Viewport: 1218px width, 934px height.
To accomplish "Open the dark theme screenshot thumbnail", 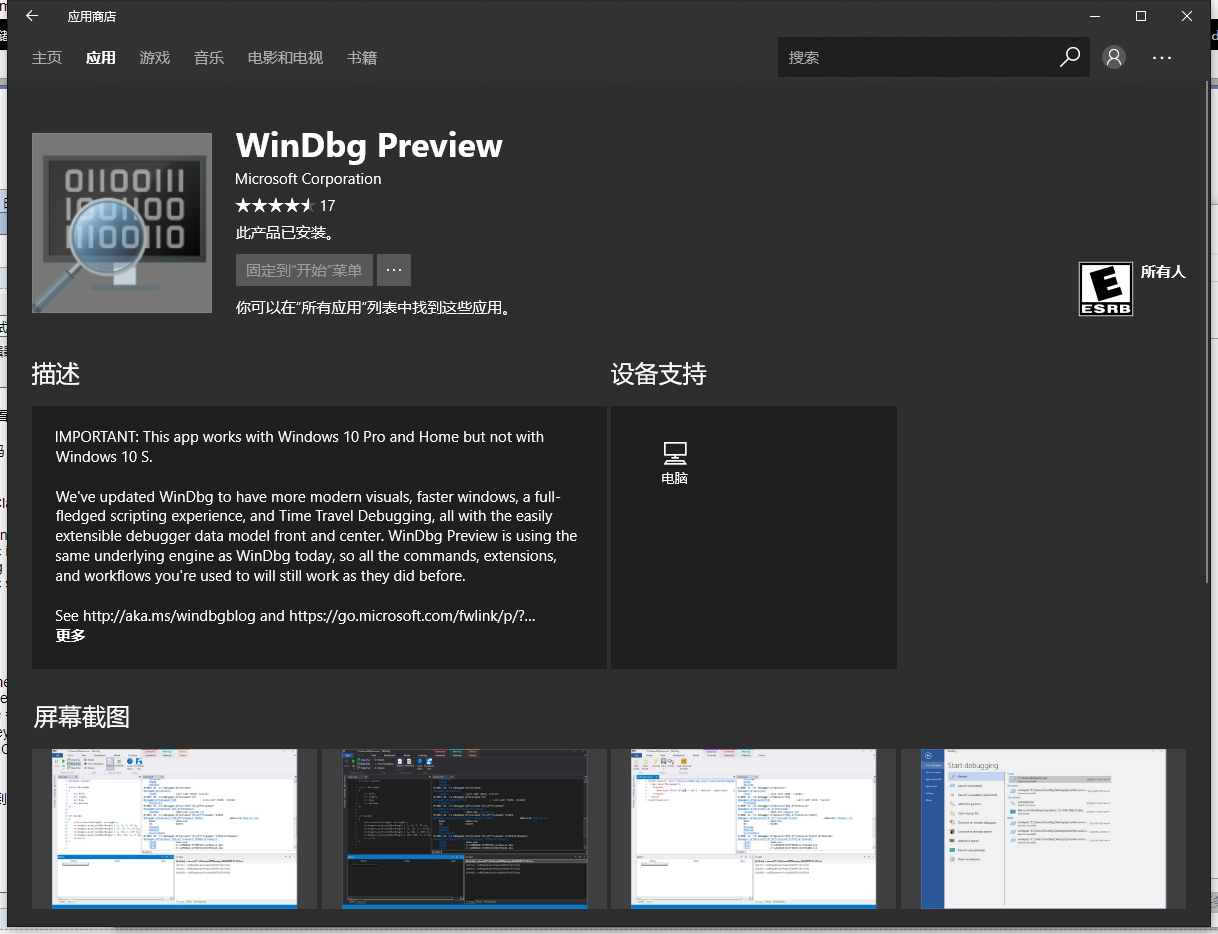I will [464, 829].
